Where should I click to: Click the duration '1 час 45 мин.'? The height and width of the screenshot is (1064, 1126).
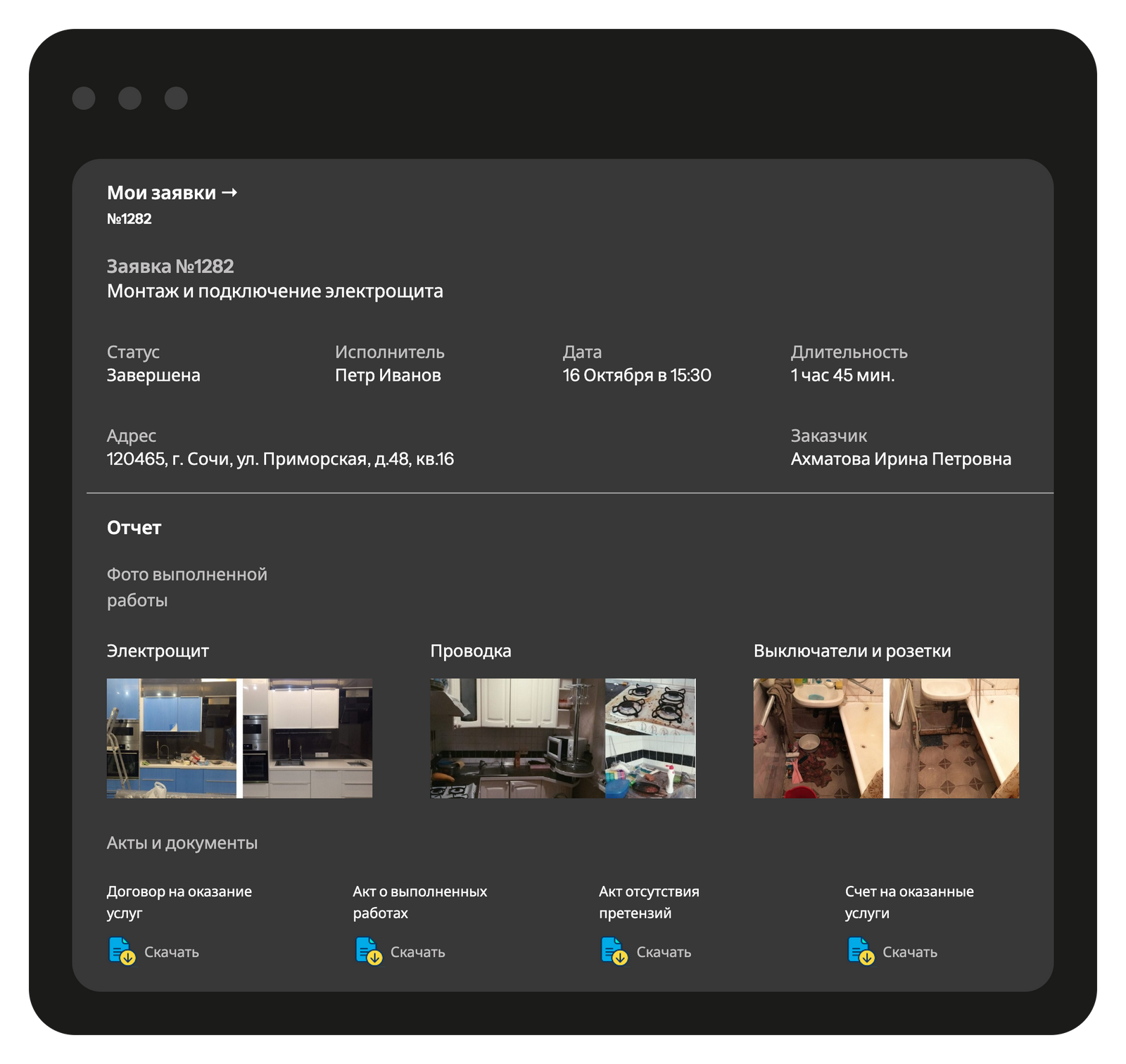pyautogui.click(x=842, y=375)
